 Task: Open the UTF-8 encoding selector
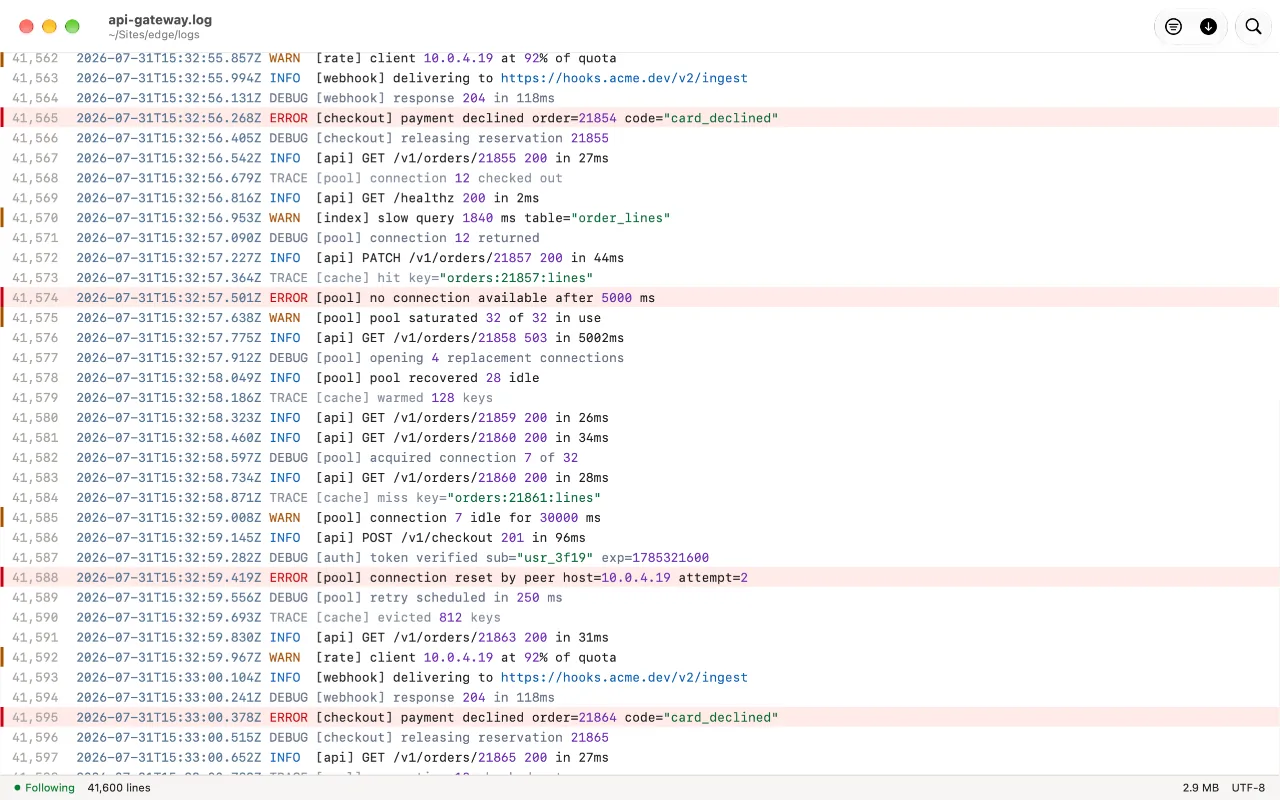coord(1248,788)
